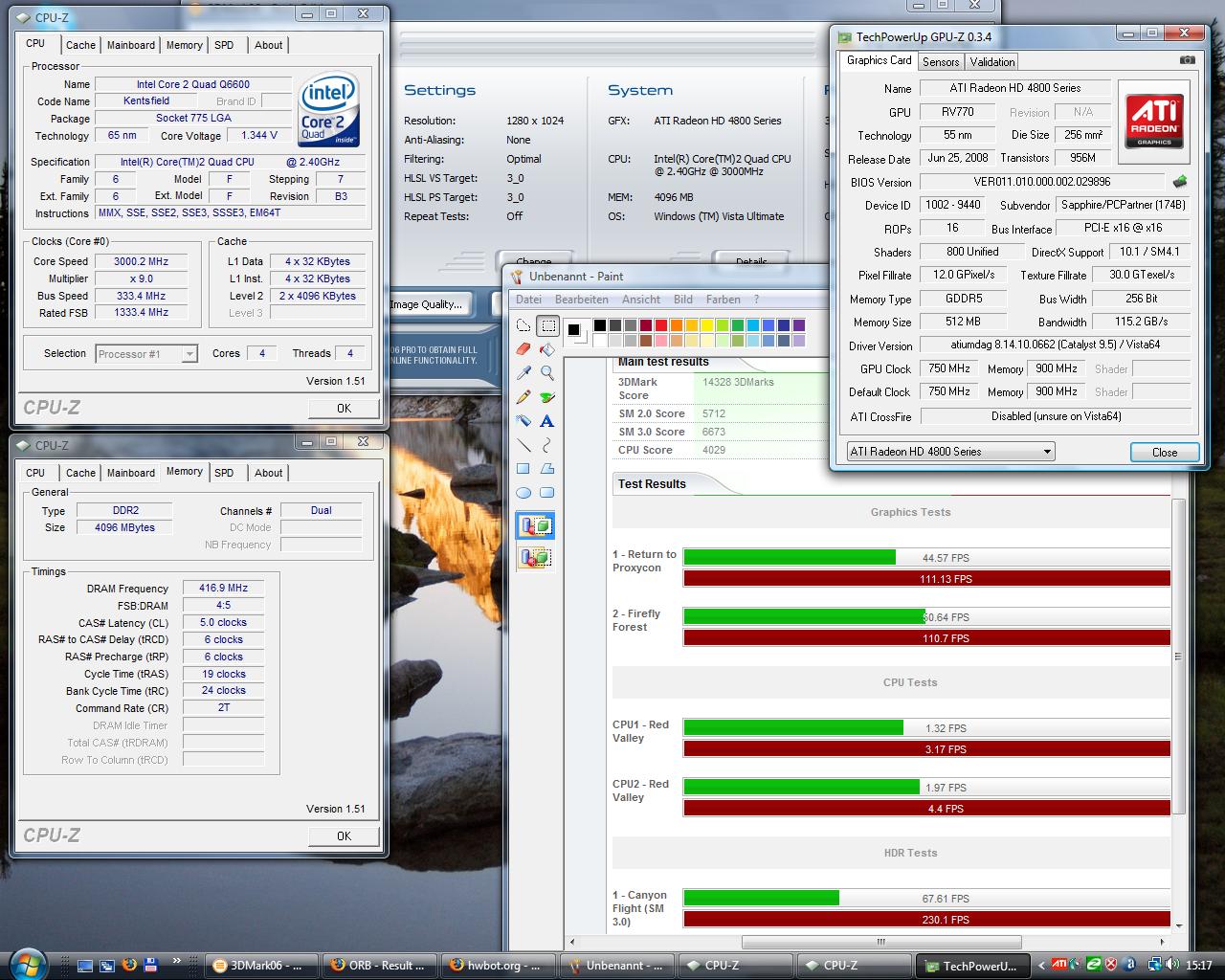Screen dimensions: 1225x980
Task: Click the GPU-Z screenshot camera icon
Action: (1187, 60)
